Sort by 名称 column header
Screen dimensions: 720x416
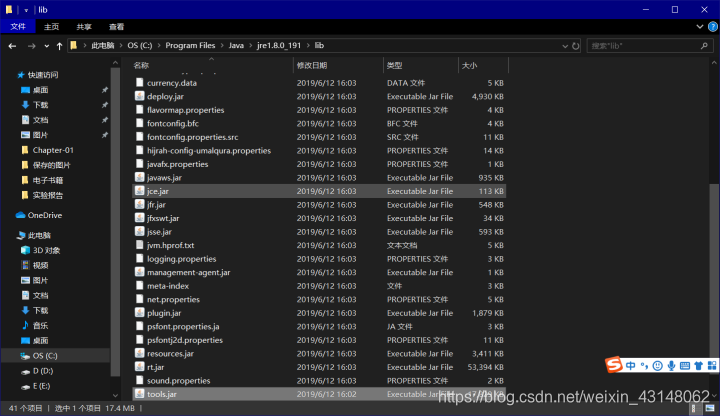(x=141, y=66)
